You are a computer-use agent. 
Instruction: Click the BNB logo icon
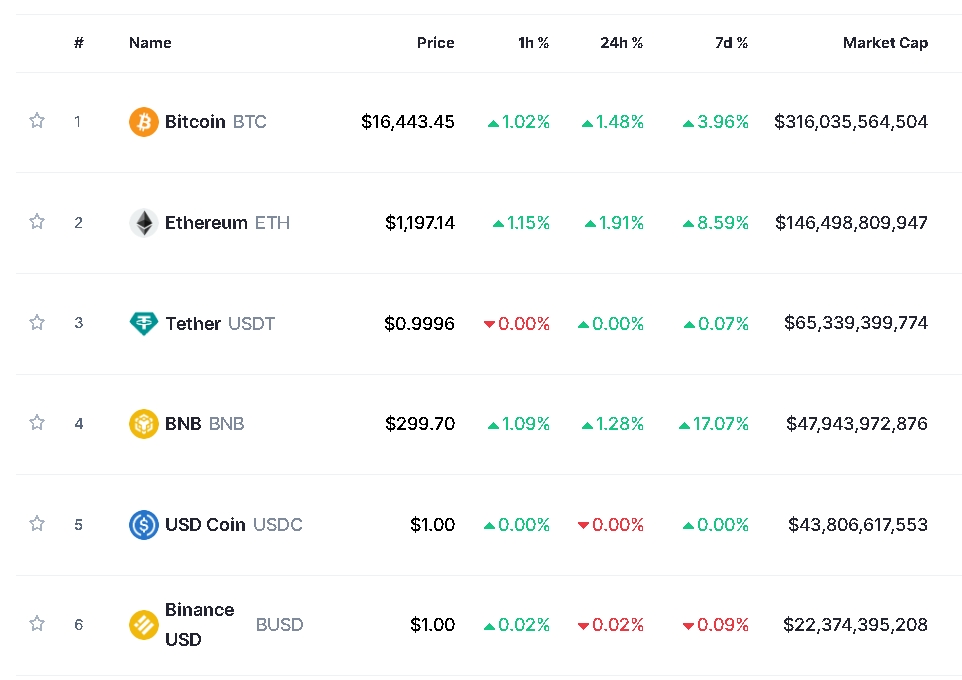click(144, 424)
